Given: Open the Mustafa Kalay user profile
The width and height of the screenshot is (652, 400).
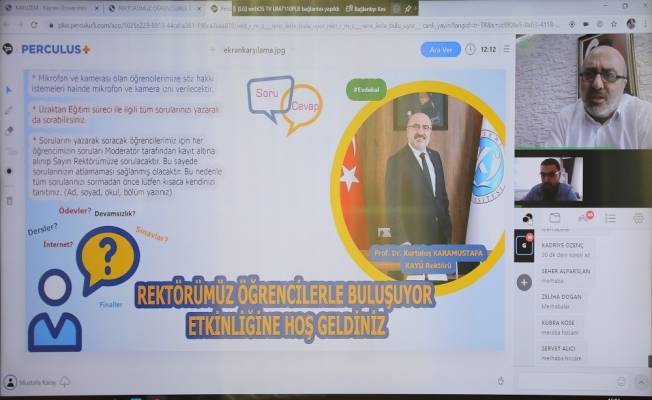Looking at the screenshot, I should coord(36,382).
